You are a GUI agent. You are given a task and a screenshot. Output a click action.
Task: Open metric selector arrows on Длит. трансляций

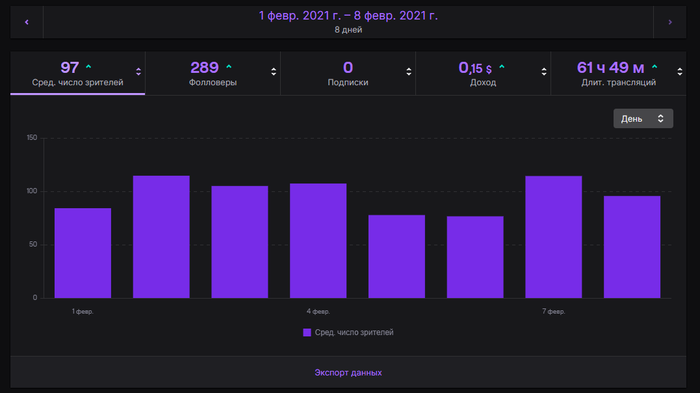click(679, 71)
